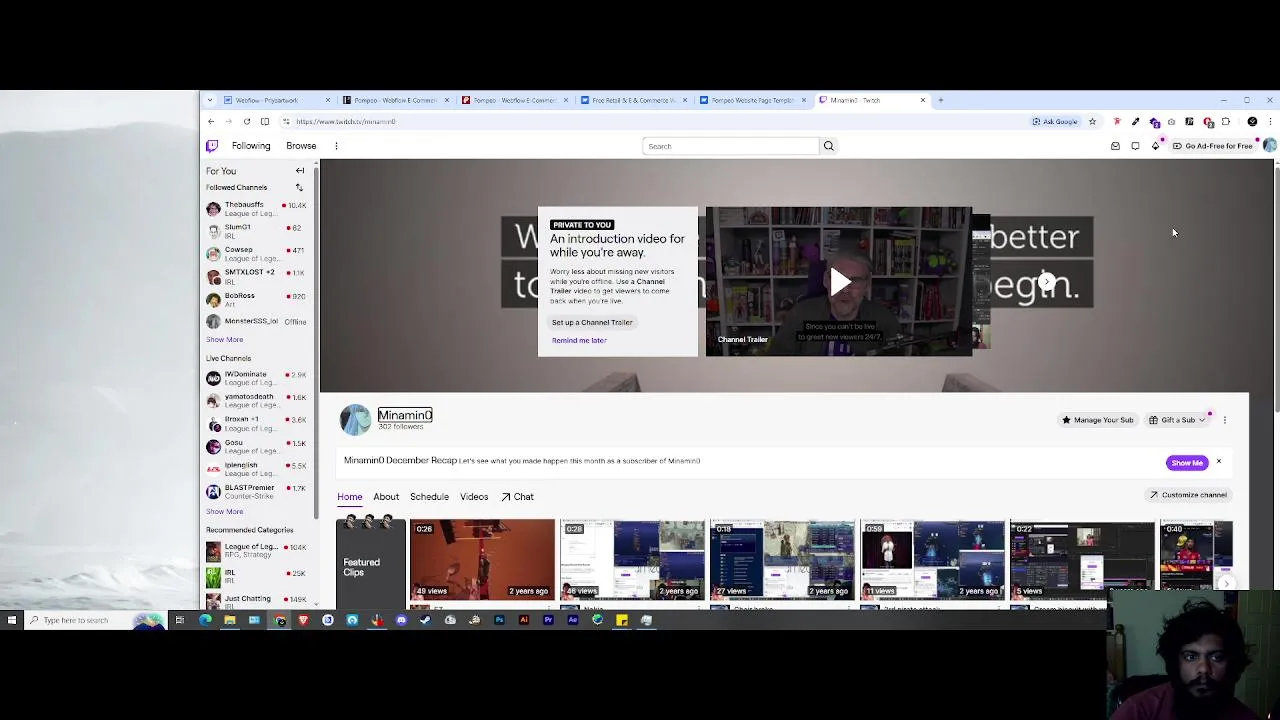This screenshot has width=1280, height=720.
Task: Show more followed channels
Action: point(224,340)
